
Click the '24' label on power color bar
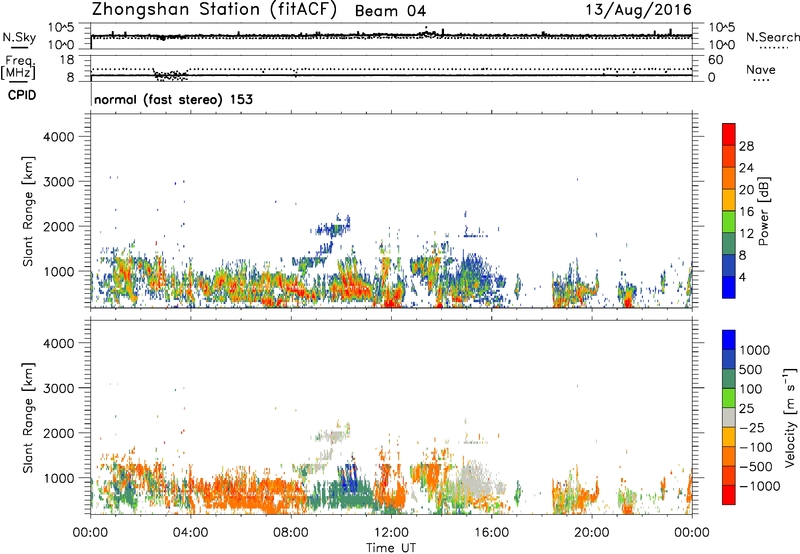(x=746, y=168)
